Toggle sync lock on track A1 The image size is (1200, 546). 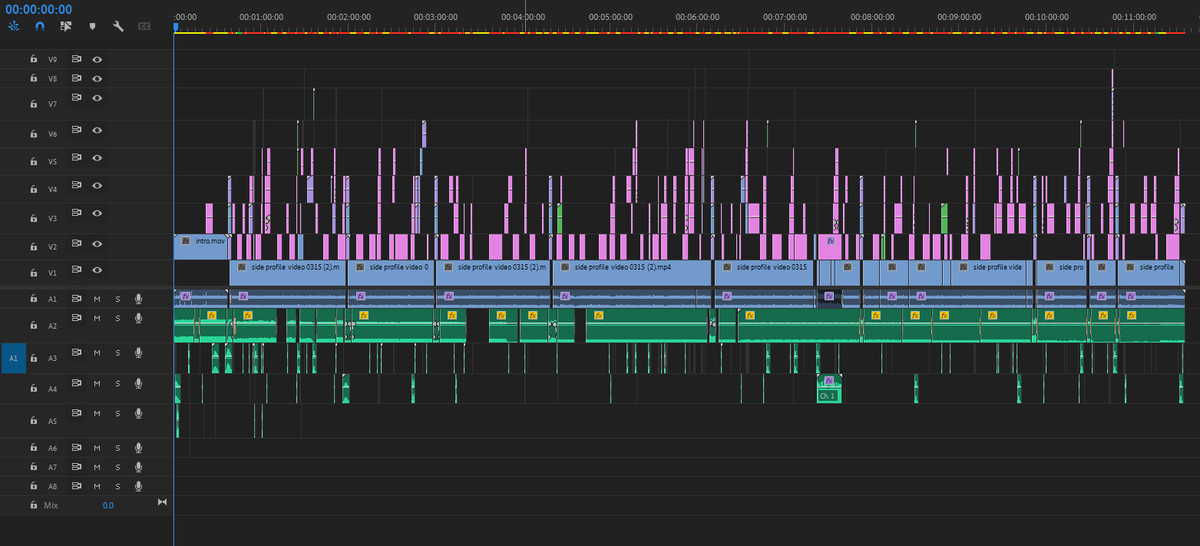[x=76, y=298]
